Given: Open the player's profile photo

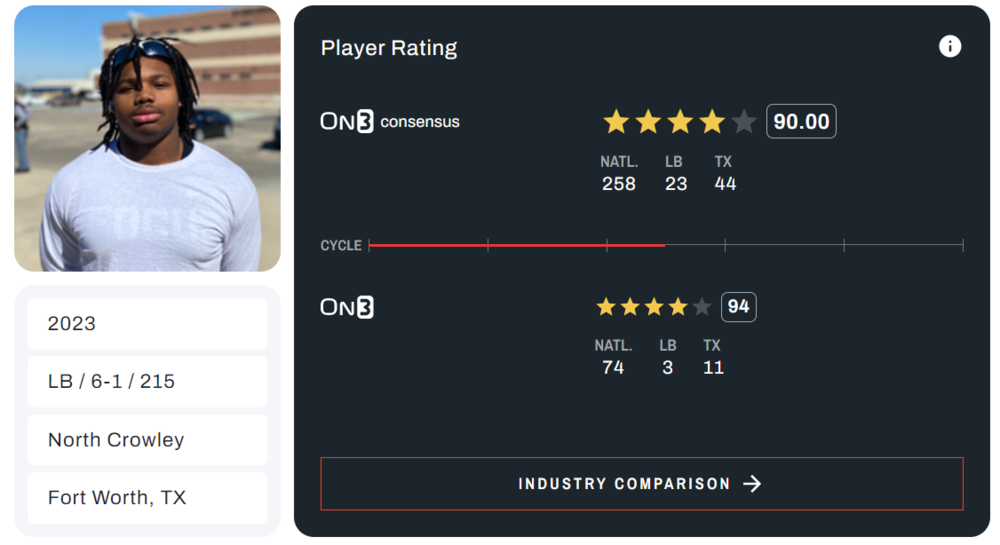Looking at the screenshot, I should point(147,138).
